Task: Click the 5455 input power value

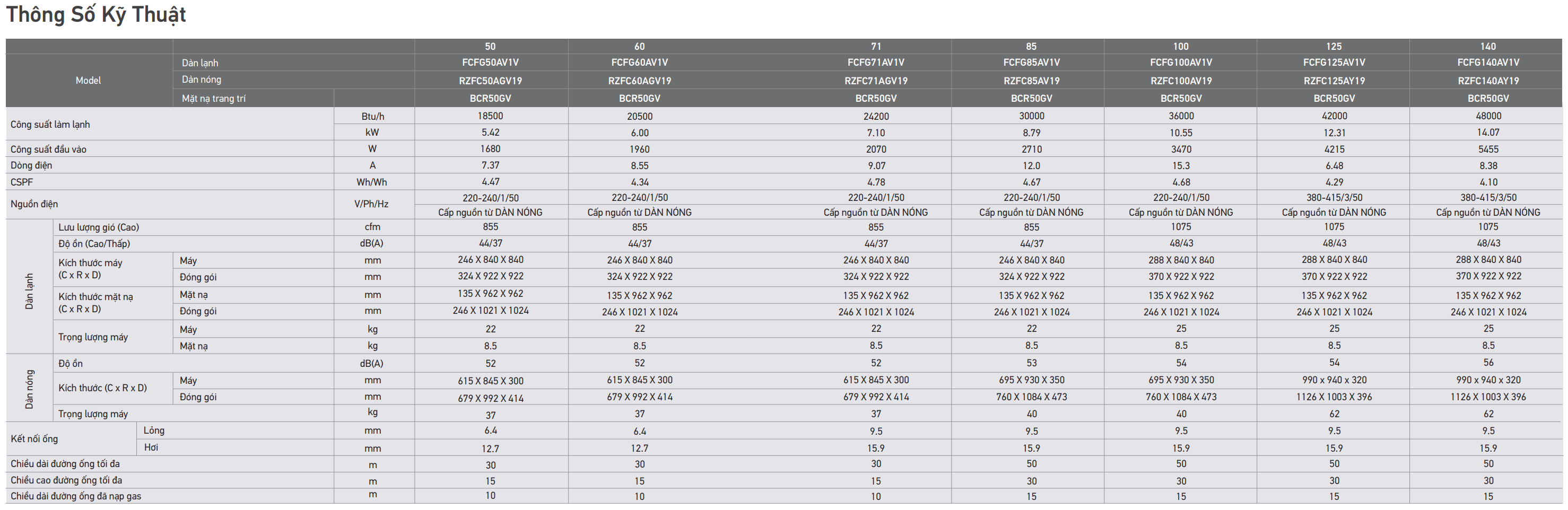Action: (1488, 149)
